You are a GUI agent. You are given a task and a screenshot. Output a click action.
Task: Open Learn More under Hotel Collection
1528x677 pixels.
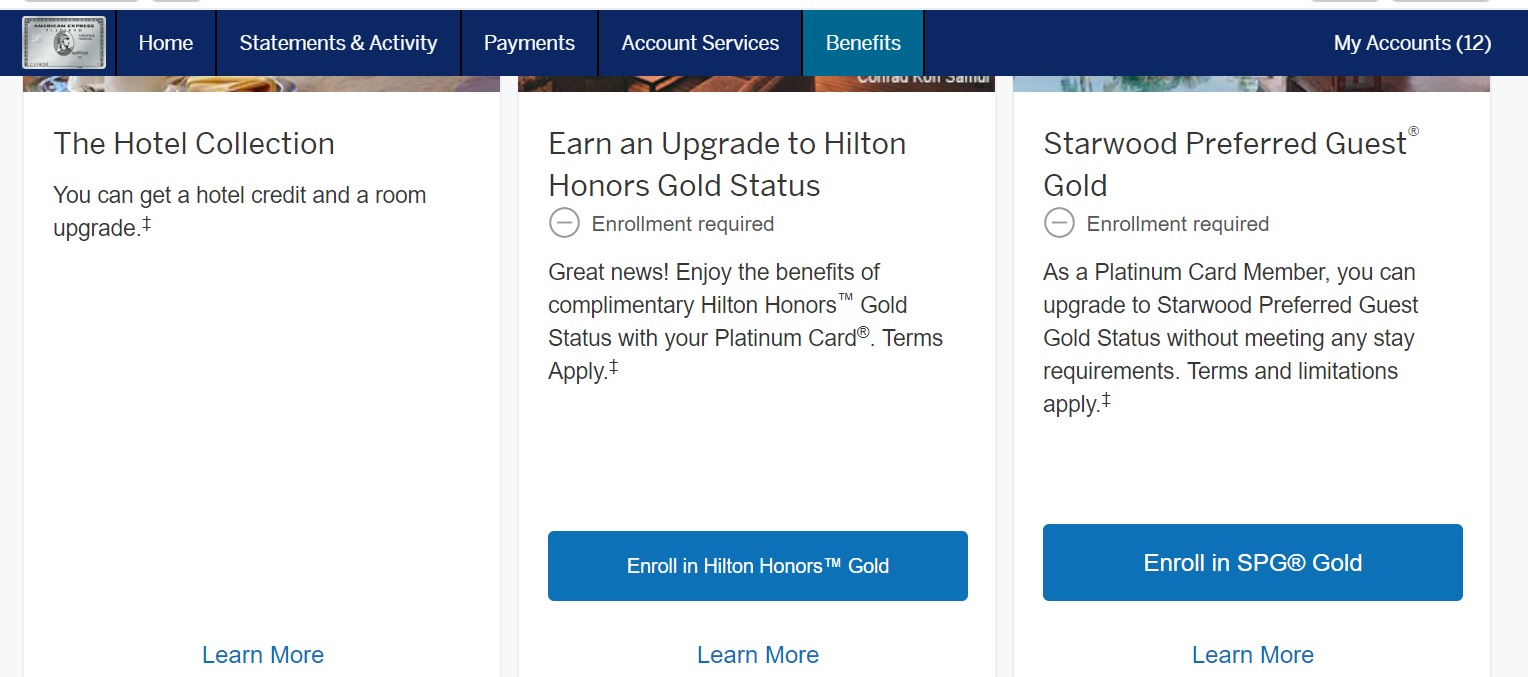[x=263, y=655]
